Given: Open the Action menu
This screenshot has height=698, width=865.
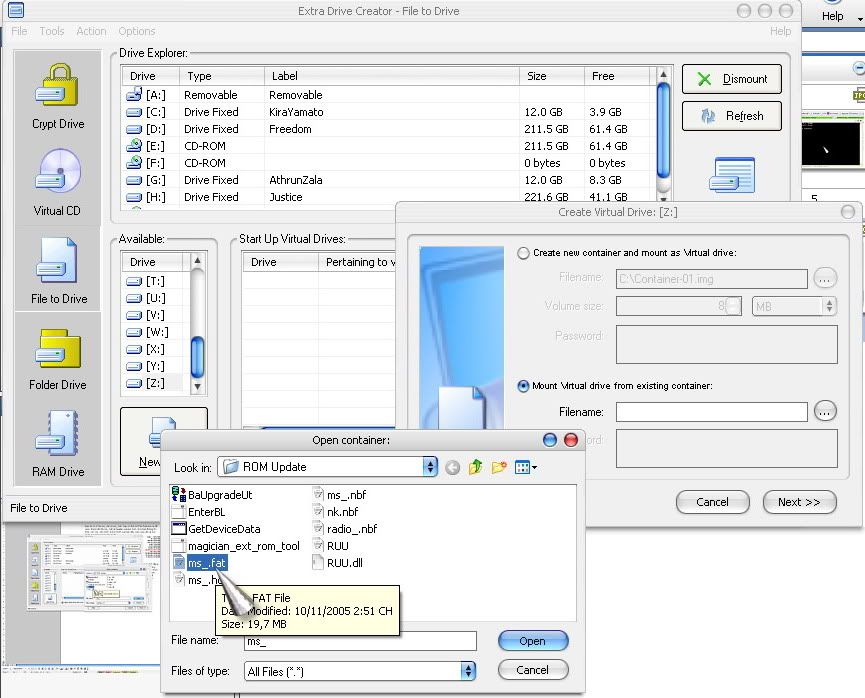Looking at the screenshot, I should click(x=91, y=31).
